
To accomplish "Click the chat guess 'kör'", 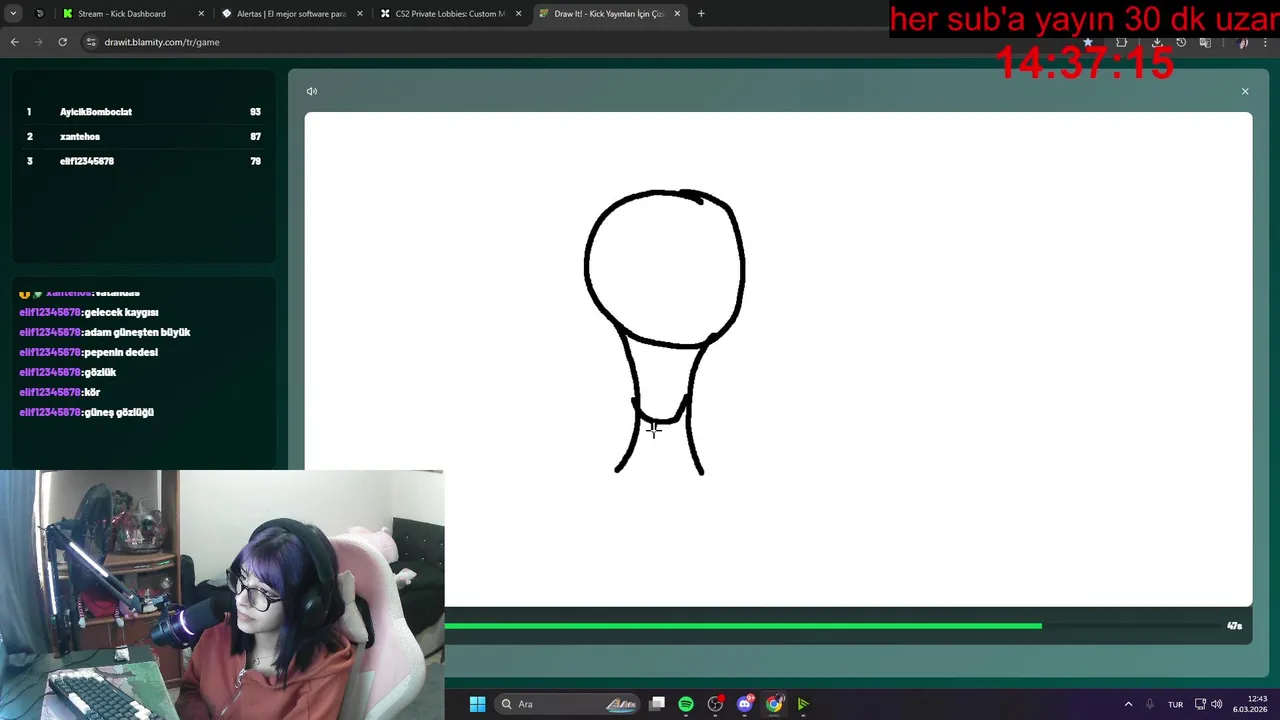I will (x=92, y=392).
